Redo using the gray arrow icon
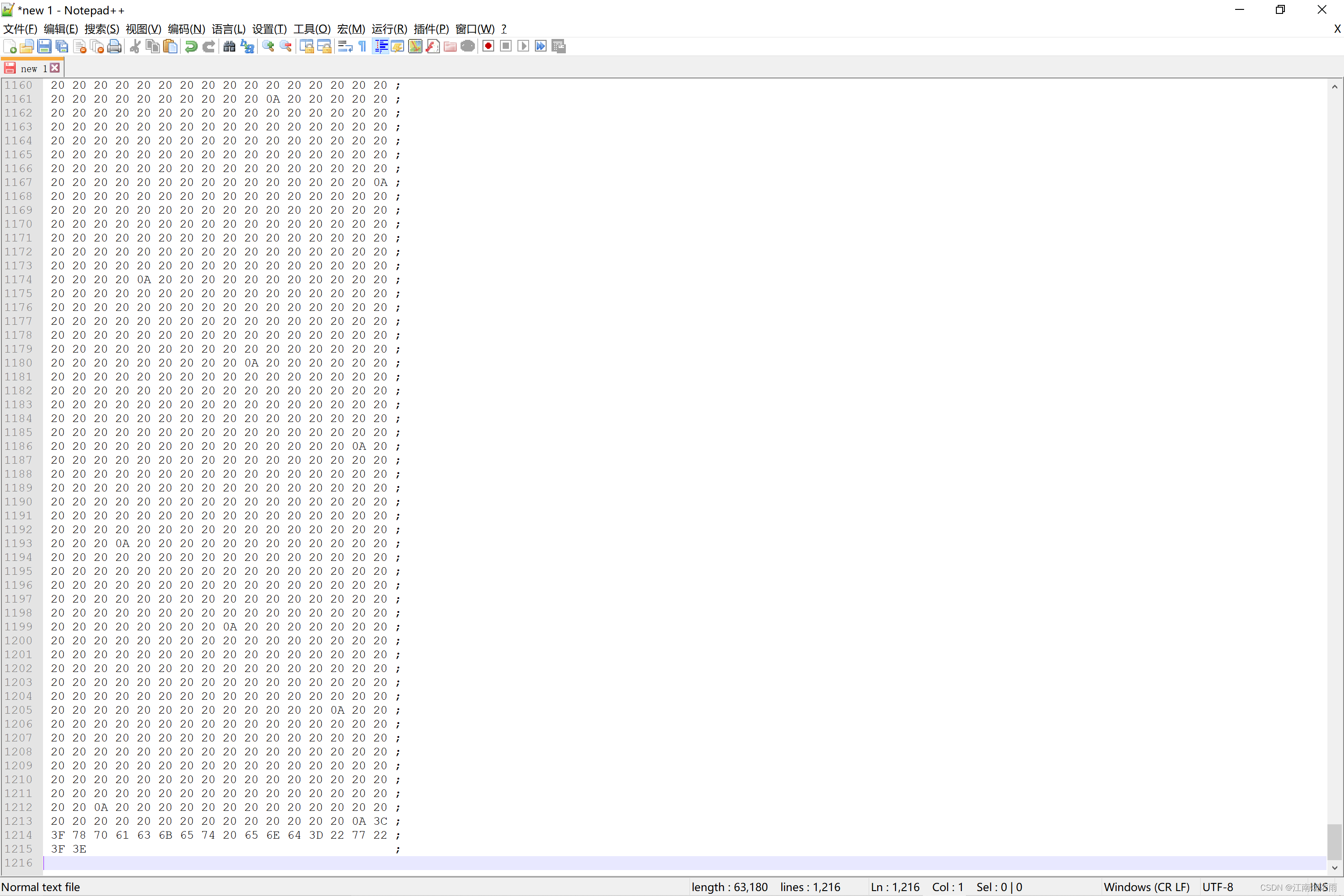Screen dimensions: 1344x896 pyautogui.click(x=209, y=46)
